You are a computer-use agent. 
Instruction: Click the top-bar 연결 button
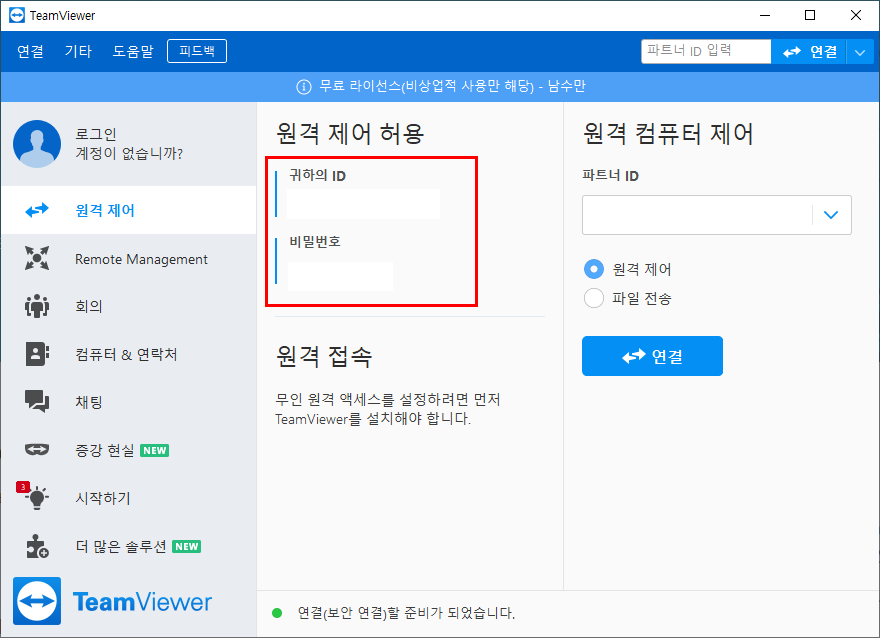pos(809,52)
